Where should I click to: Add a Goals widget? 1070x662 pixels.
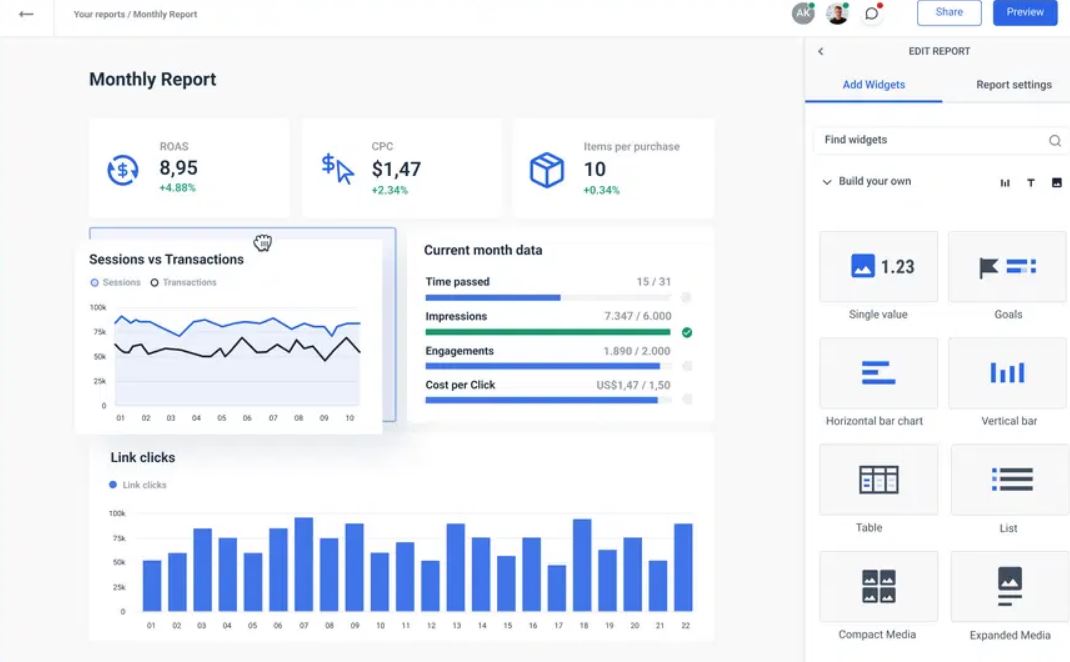pyautogui.click(x=1007, y=267)
